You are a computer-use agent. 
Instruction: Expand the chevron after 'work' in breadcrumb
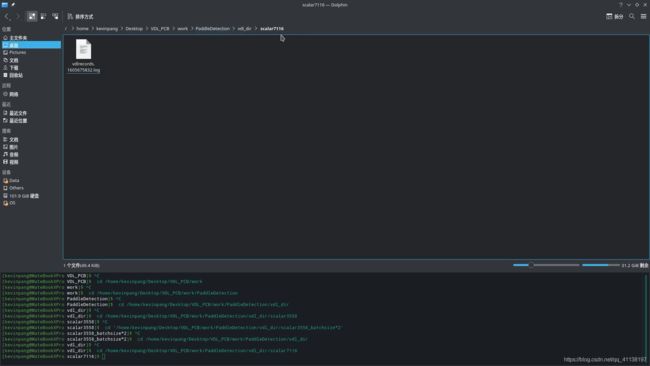(x=192, y=29)
